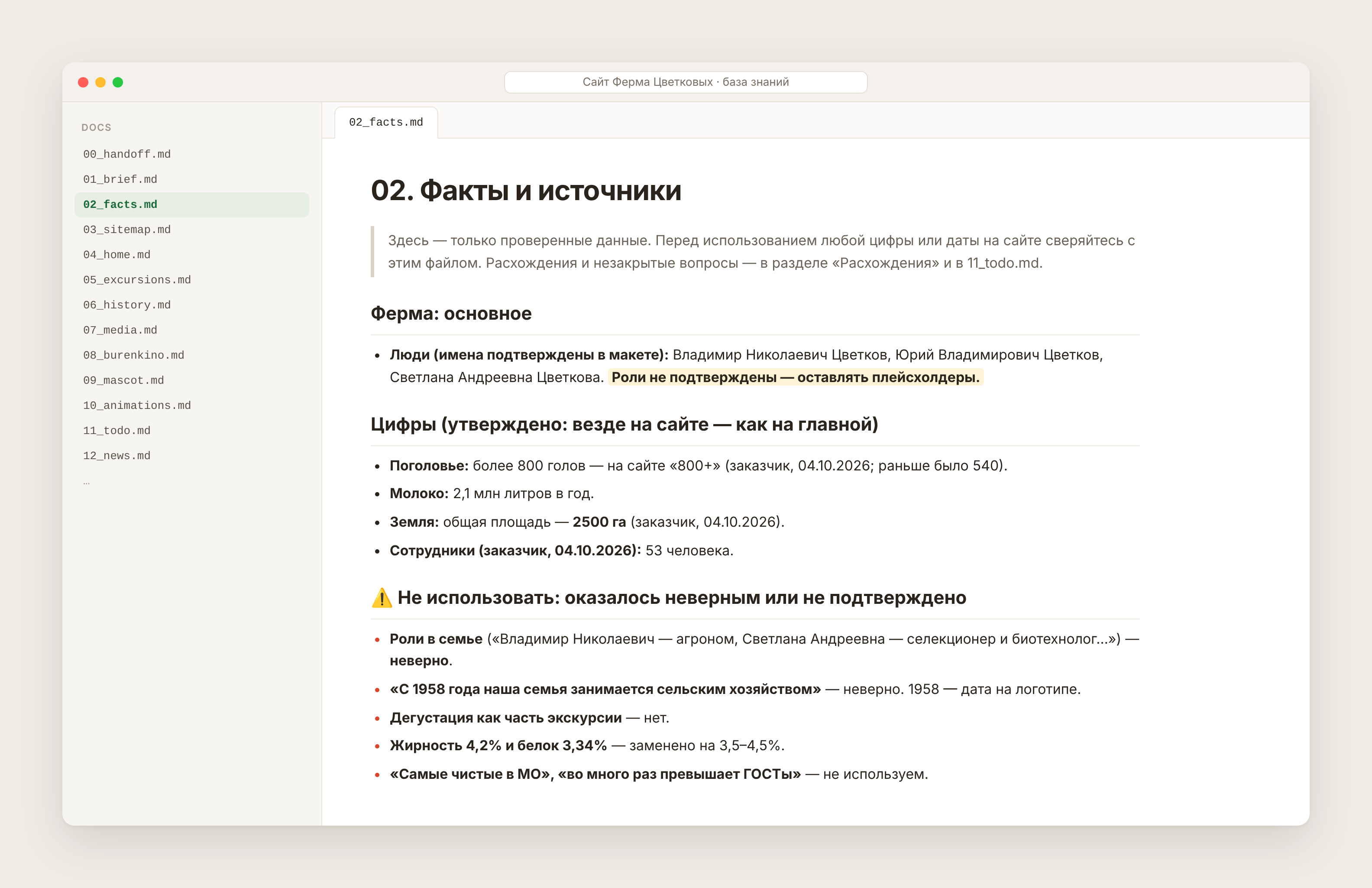1372x888 pixels.
Task: Open 08_burenkino.md document
Action: 191,355
